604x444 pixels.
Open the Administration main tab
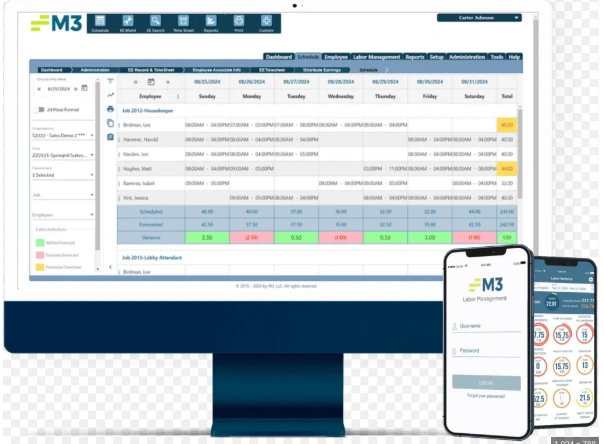467,57
